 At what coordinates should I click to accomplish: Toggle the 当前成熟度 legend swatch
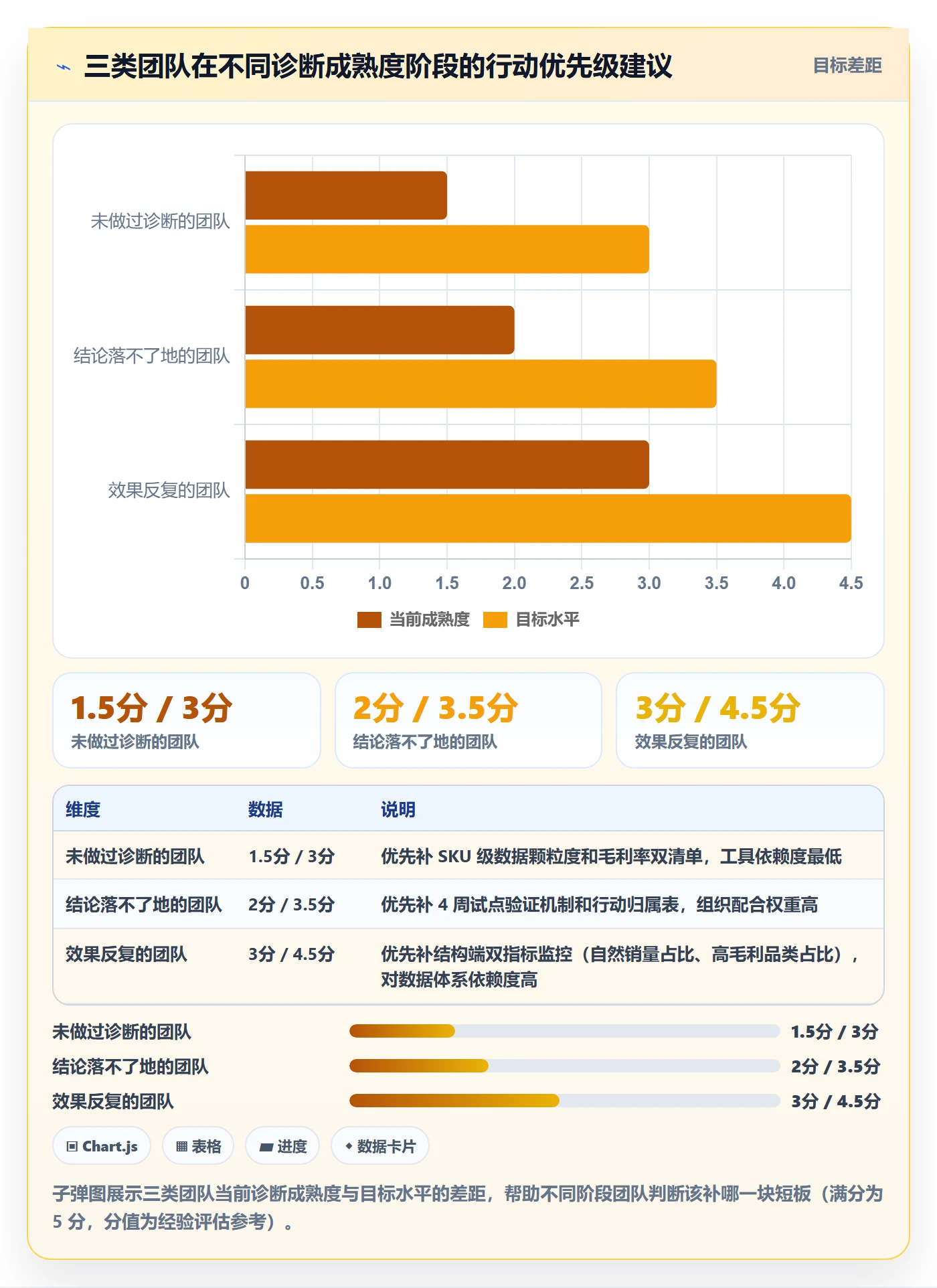[369, 620]
